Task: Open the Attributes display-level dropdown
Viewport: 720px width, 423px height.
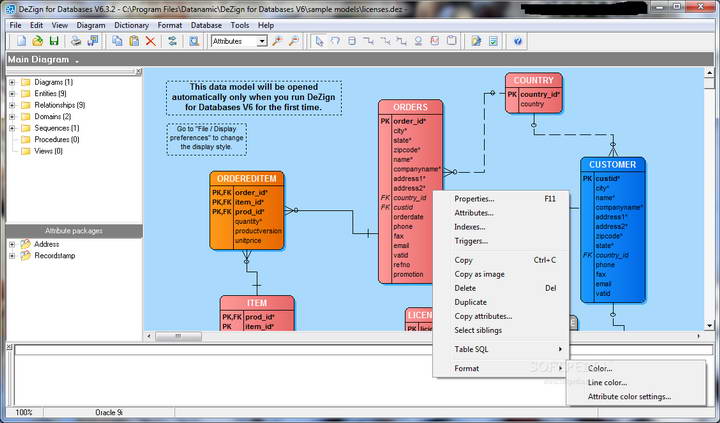Action: tap(261, 41)
